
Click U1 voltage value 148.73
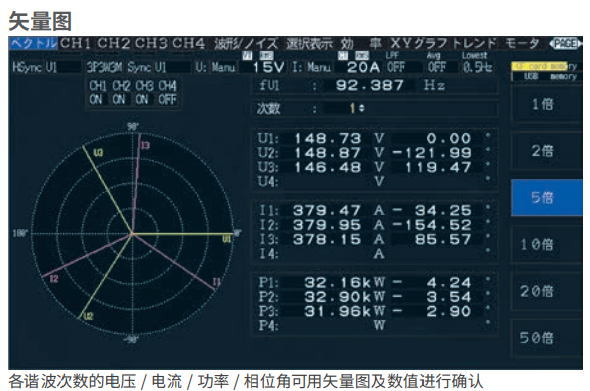[x=327, y=138]
